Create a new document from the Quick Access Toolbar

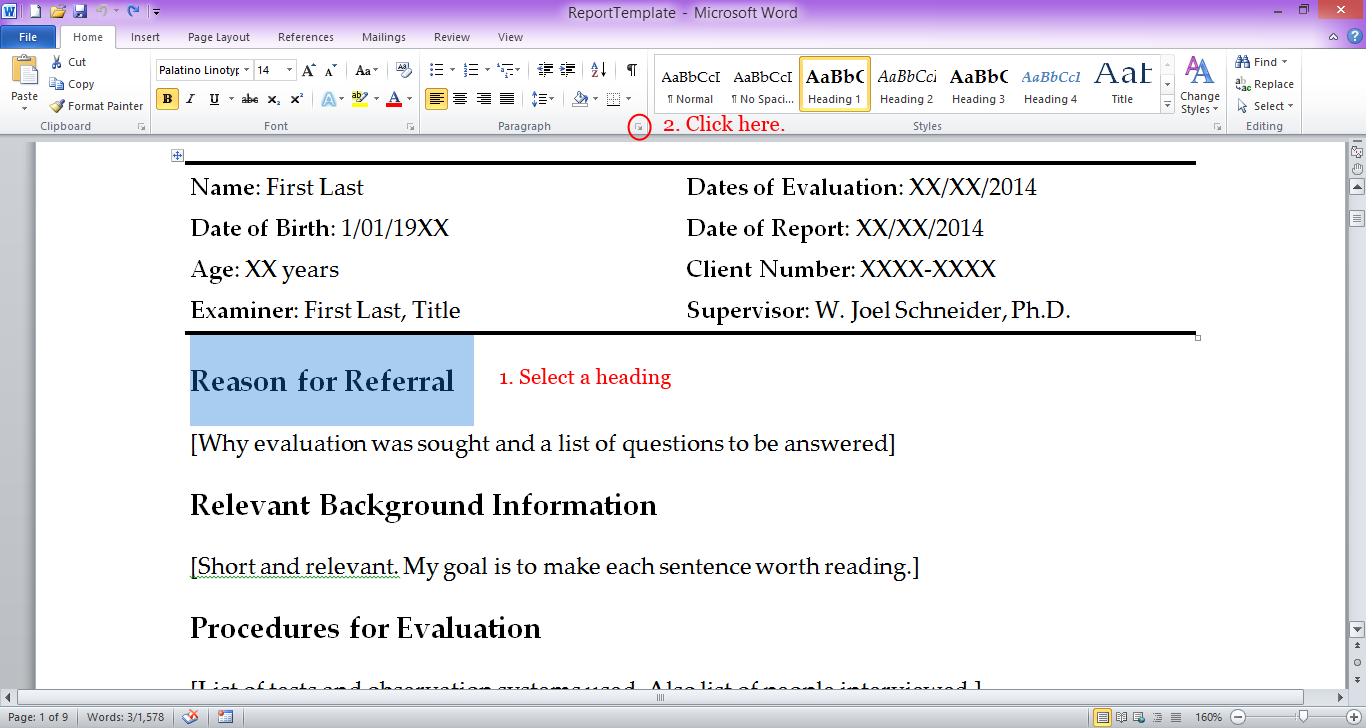tap(35, 11)
